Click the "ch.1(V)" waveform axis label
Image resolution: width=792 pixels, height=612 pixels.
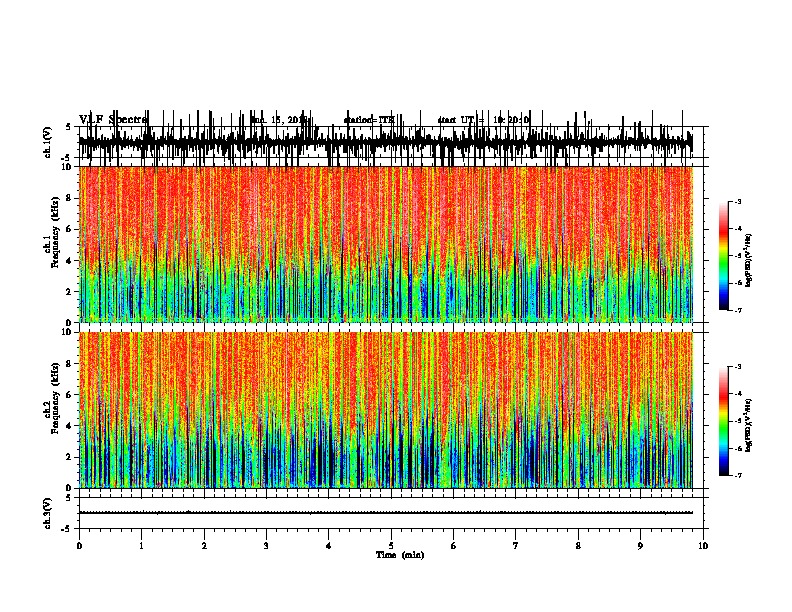click(x=48, y=142)
